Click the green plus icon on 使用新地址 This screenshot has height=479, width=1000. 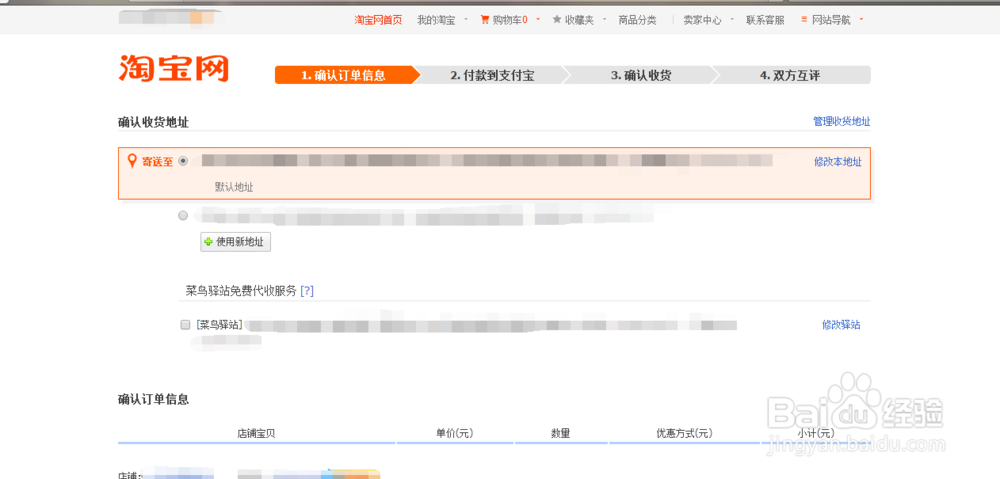tap(209, 242)
